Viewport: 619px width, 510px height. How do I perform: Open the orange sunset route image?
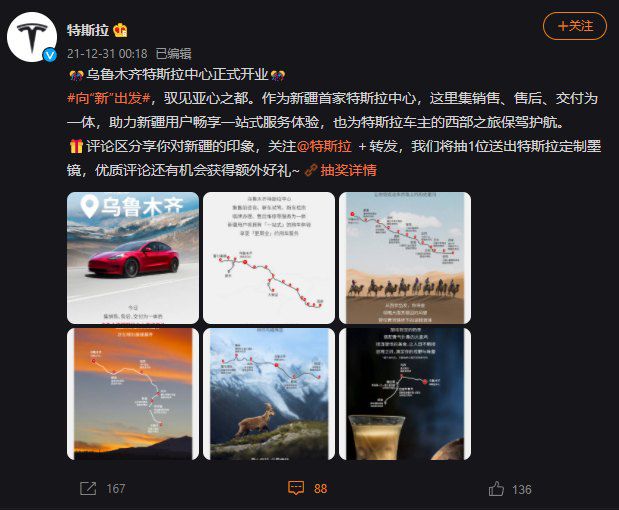133,394
